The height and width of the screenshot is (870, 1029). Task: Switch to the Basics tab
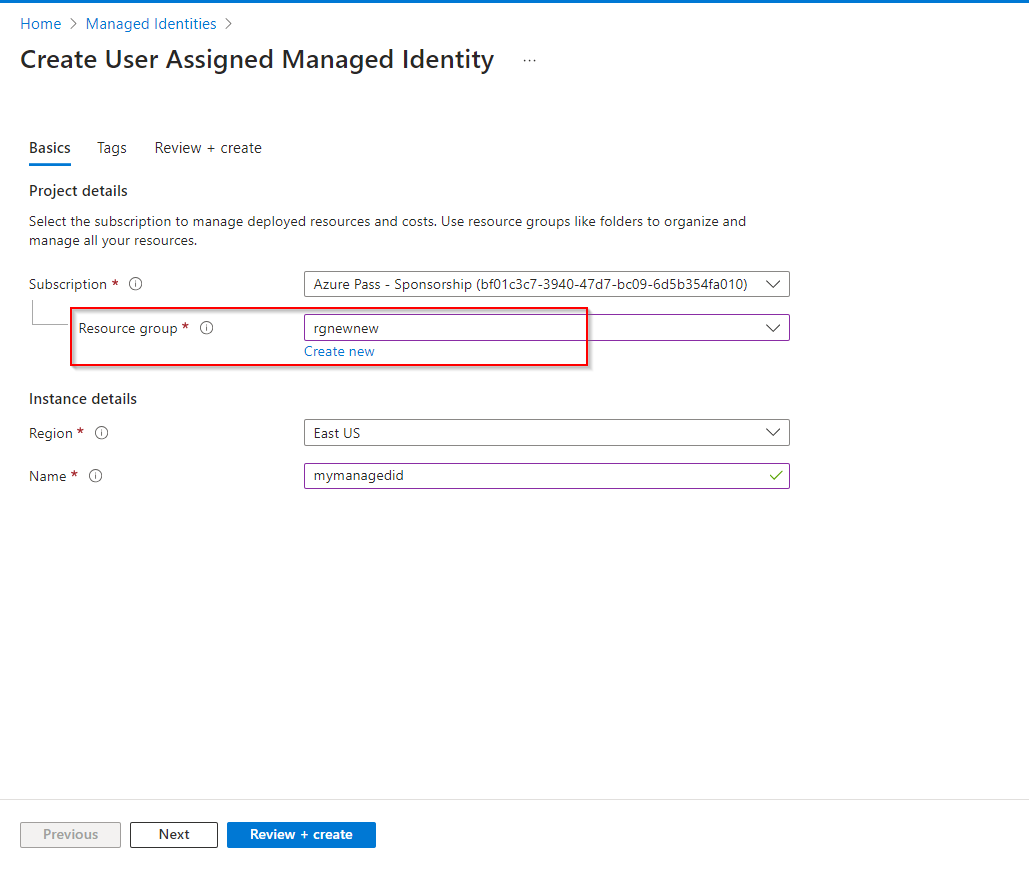50,148
